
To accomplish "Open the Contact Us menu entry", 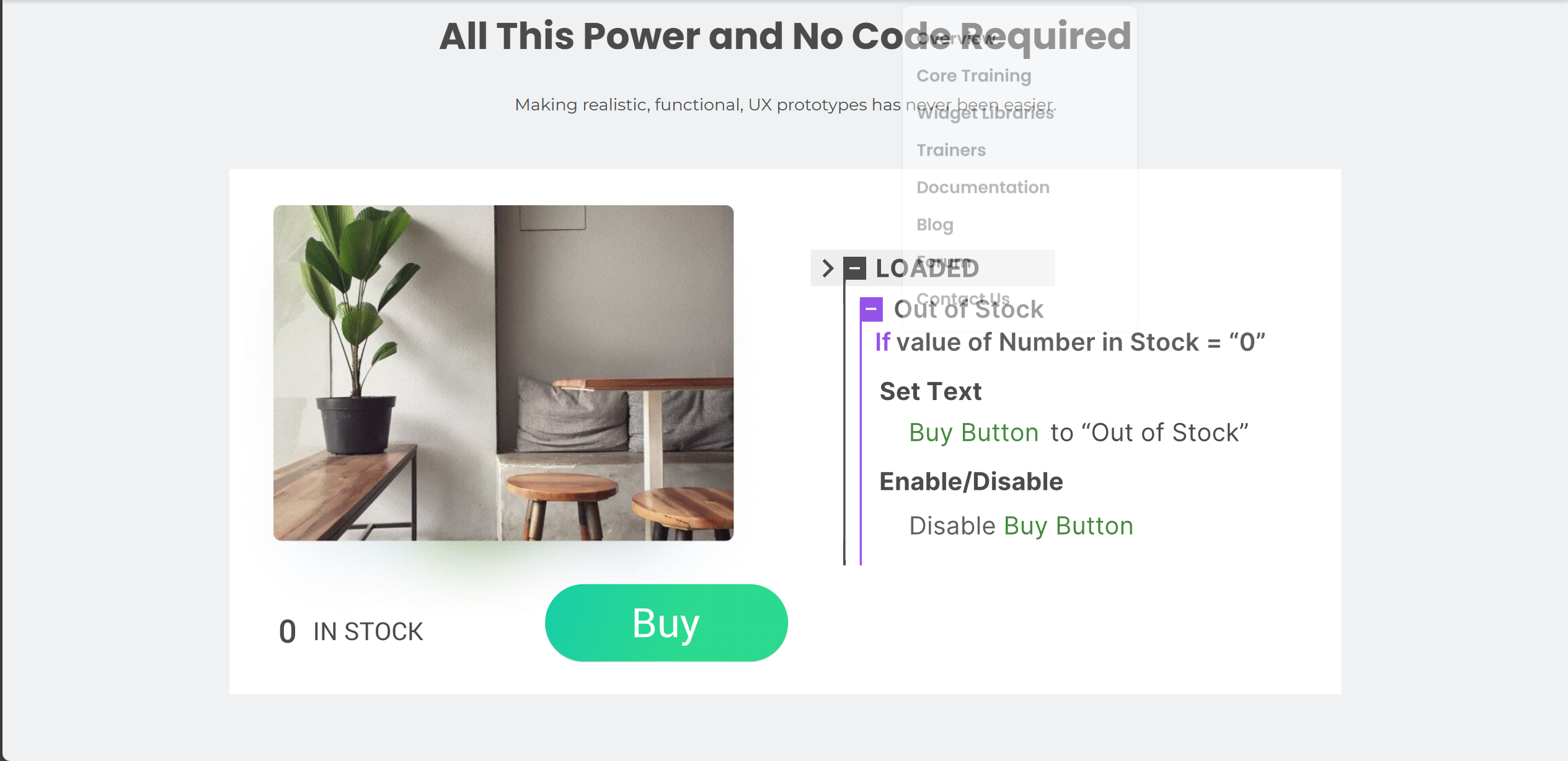I will (963, 298).
